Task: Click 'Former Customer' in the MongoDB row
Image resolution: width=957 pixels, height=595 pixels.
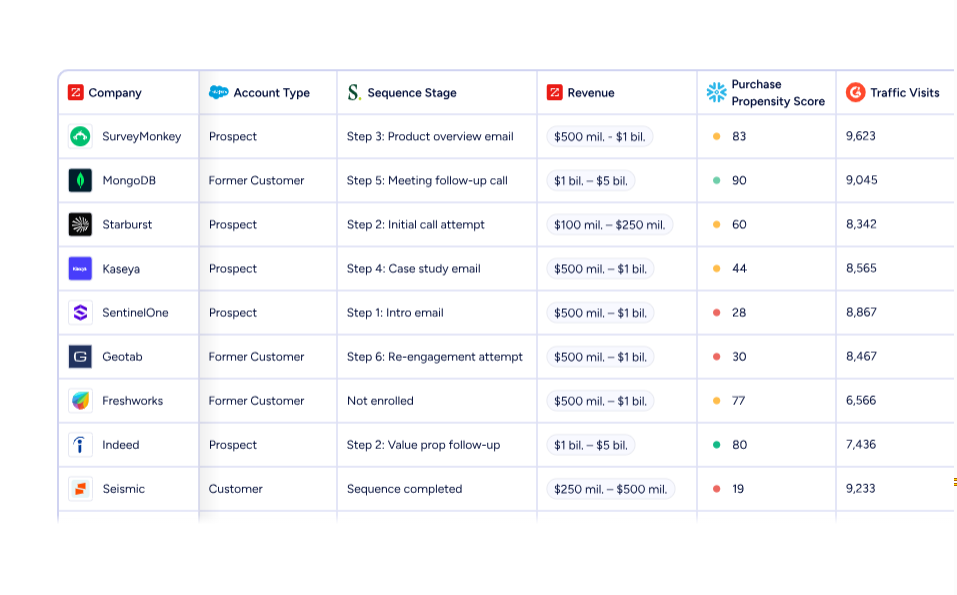Action: (x=256, y=180)
